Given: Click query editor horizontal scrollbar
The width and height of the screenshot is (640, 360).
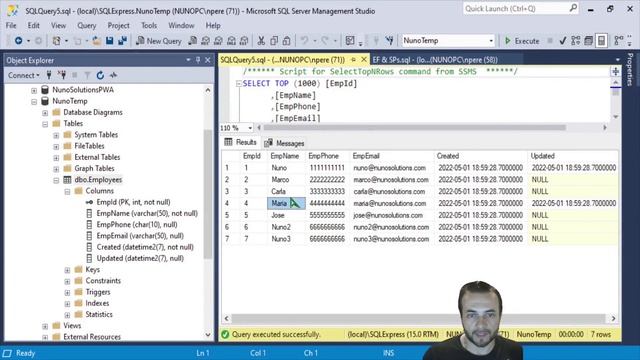Looking at the screenshot, I should 415,128.
